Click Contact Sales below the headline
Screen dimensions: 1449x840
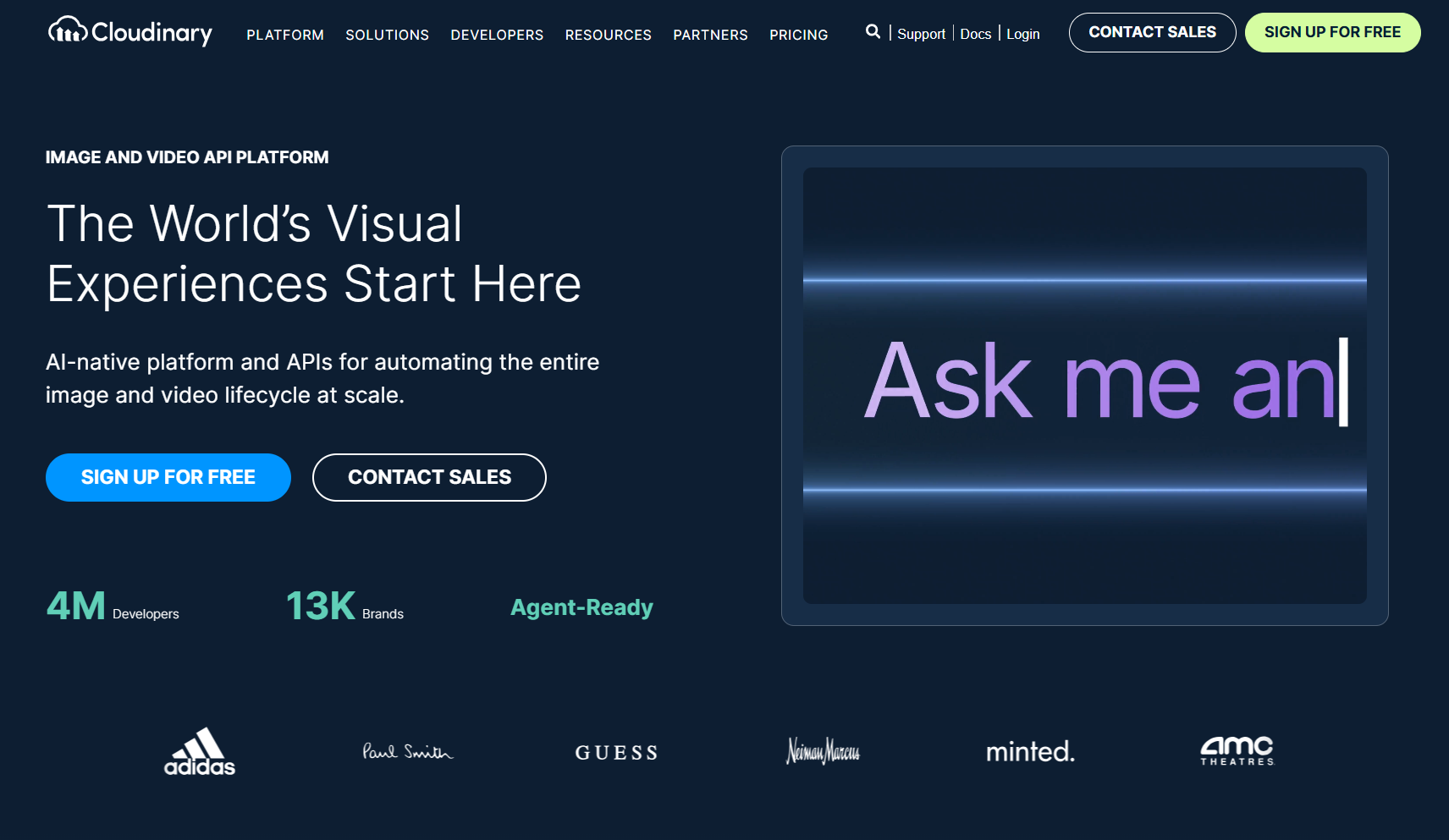coord(429,477)
